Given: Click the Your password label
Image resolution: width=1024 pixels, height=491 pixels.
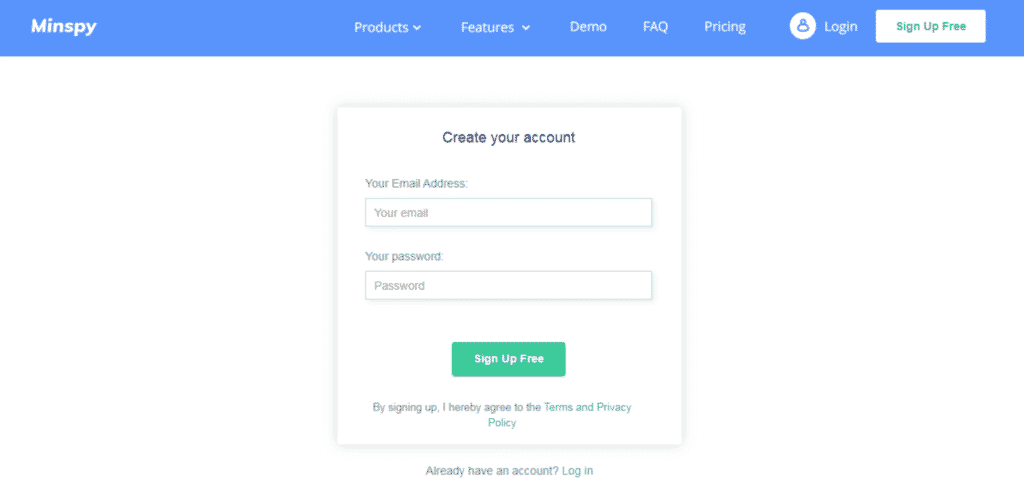Looking at the screenshot, I should click(404, 257).
